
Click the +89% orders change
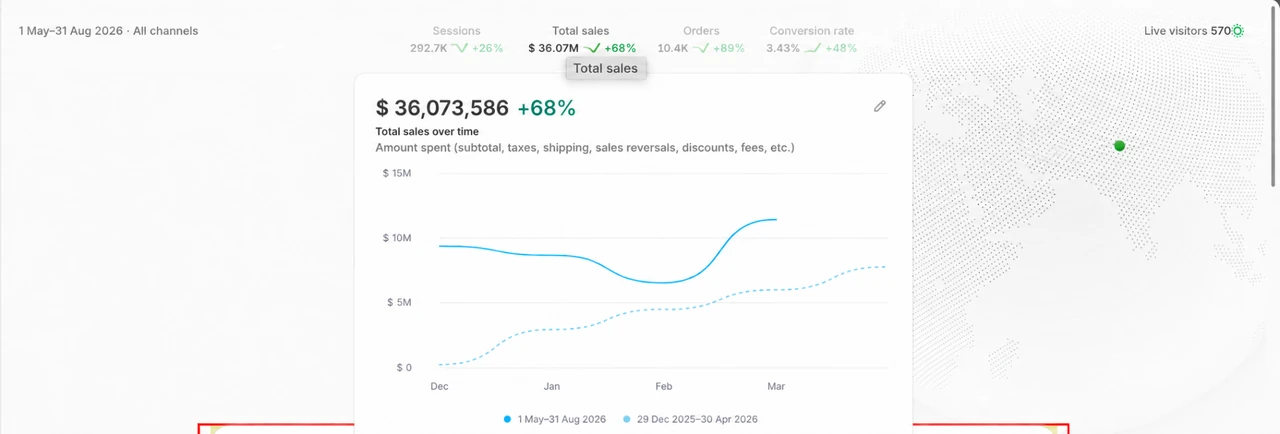(729, 48)
